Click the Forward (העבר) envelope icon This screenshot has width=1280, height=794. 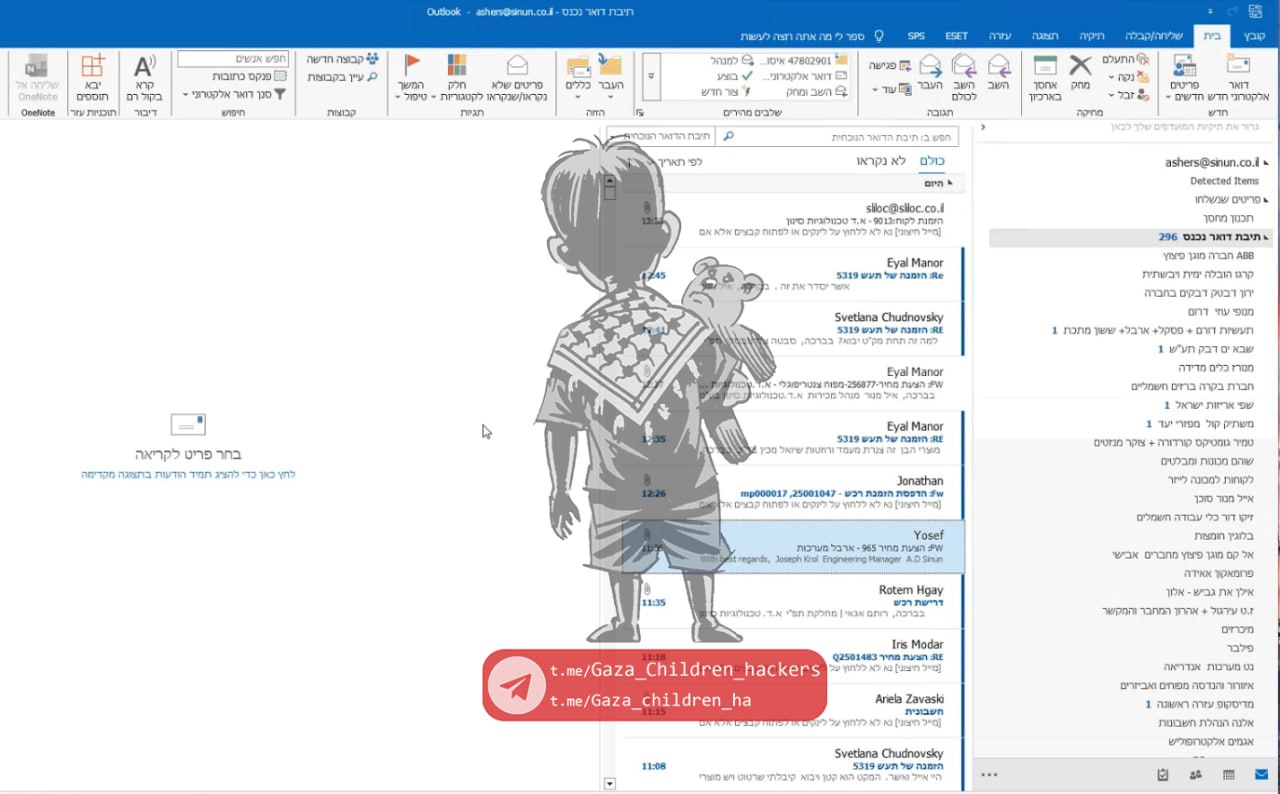point(931,67)
